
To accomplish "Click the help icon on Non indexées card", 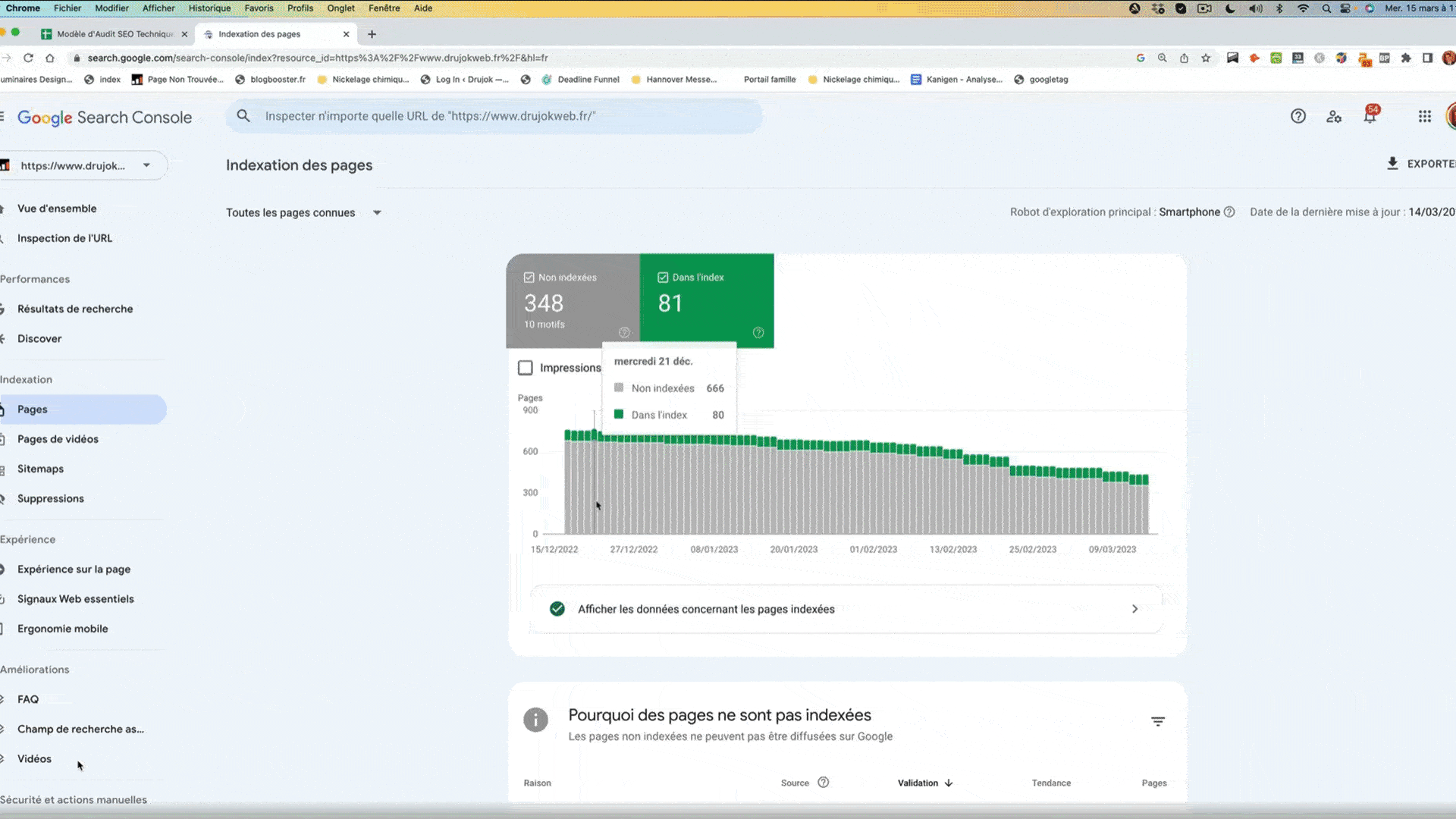I will pyautogui.click(x=624, y=332).
